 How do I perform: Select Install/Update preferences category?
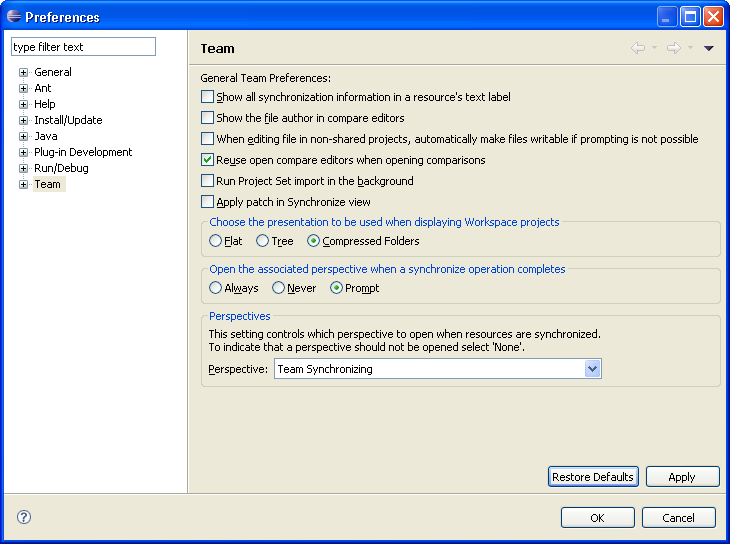click(x=68, y=120)
